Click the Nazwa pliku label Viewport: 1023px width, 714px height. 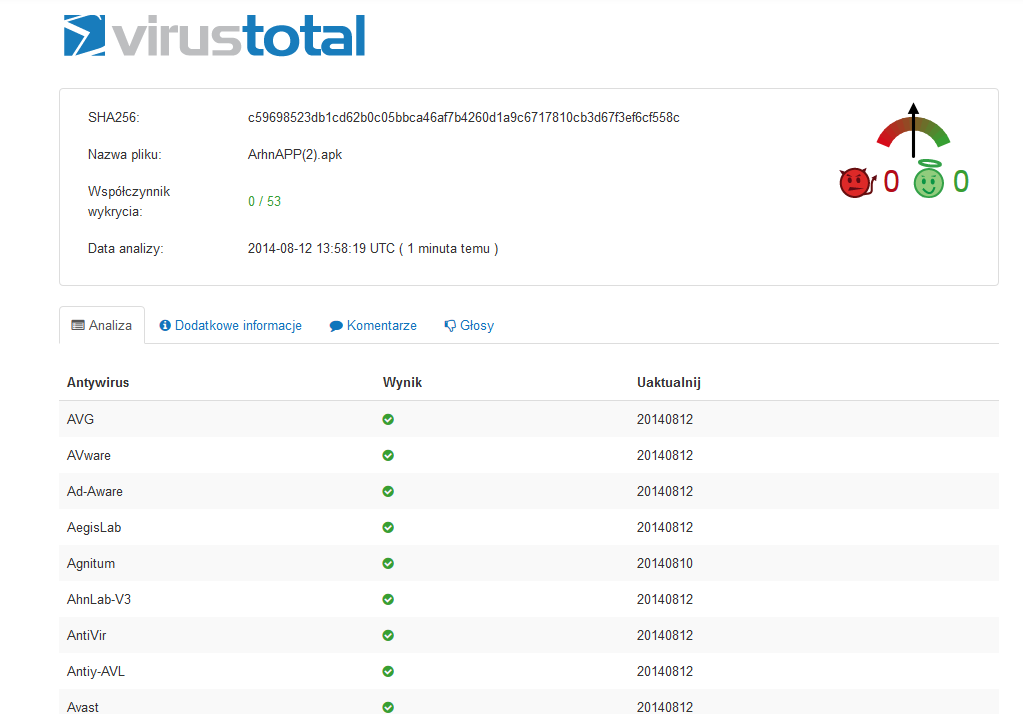point(125,155)
